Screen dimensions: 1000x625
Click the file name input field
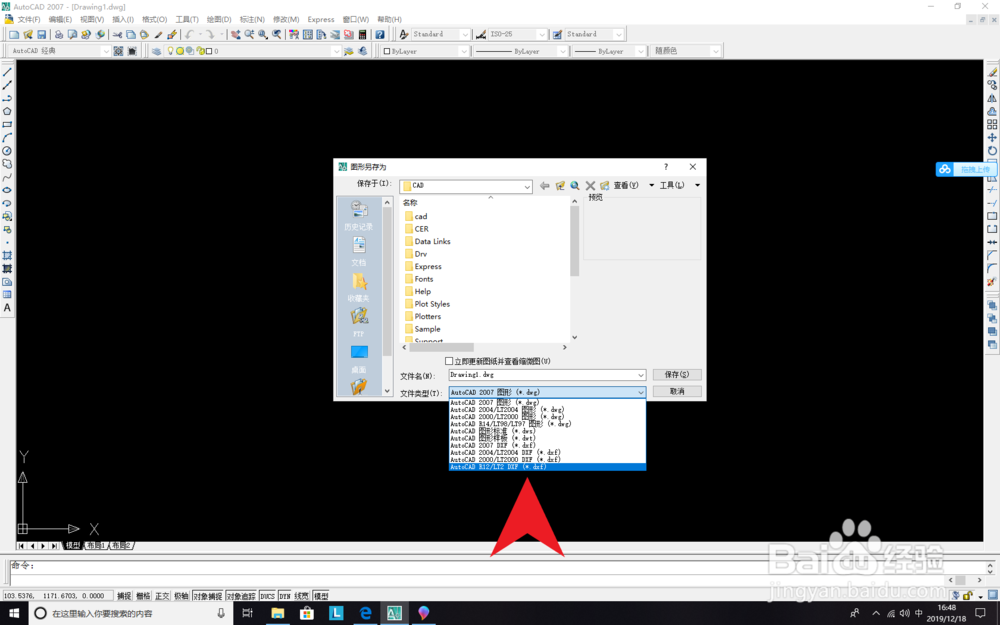(x=547, y=375)
